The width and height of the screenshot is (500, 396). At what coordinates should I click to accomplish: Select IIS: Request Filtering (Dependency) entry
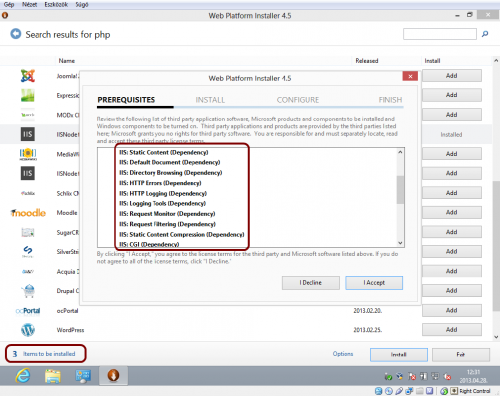(167, 224)
